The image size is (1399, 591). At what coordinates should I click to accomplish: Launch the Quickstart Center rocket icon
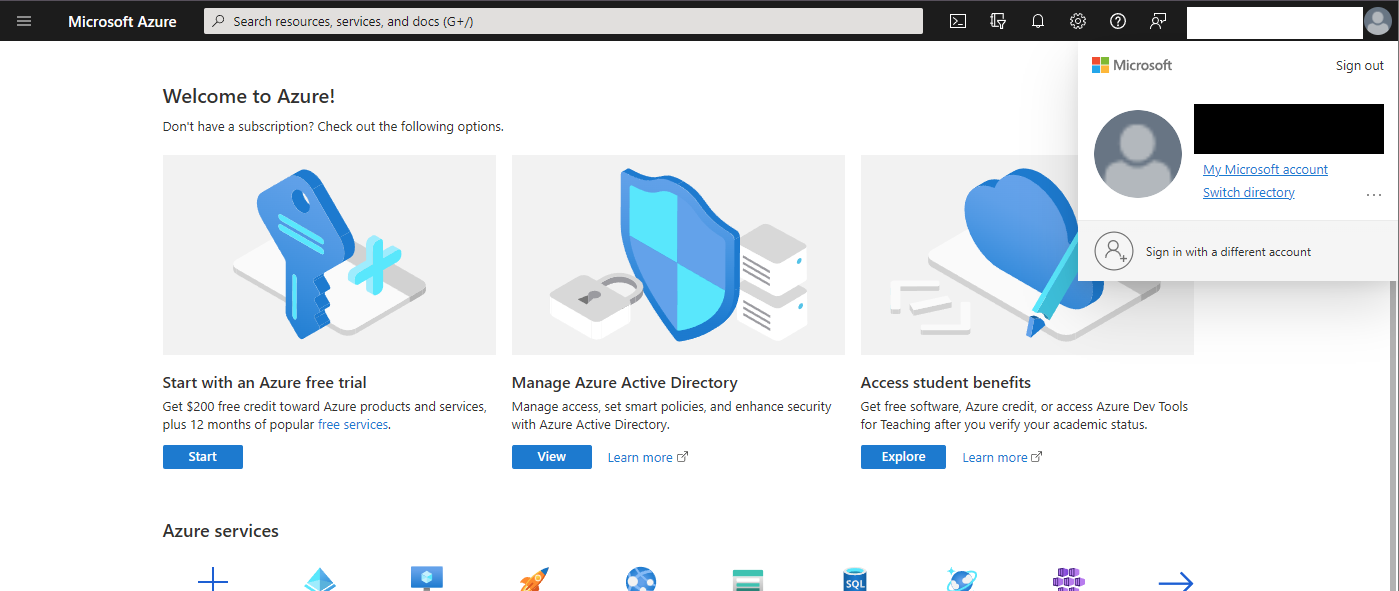point(533,578)
